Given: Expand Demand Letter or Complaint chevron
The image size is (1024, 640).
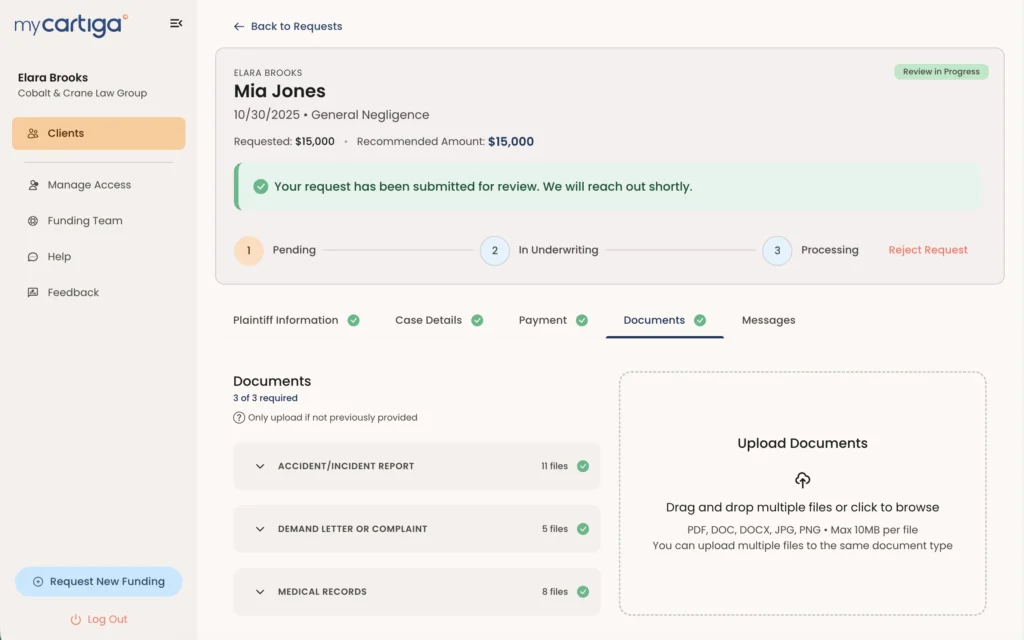Looking at the screenshot, I should pyautogui.click(x=260, y=529).
